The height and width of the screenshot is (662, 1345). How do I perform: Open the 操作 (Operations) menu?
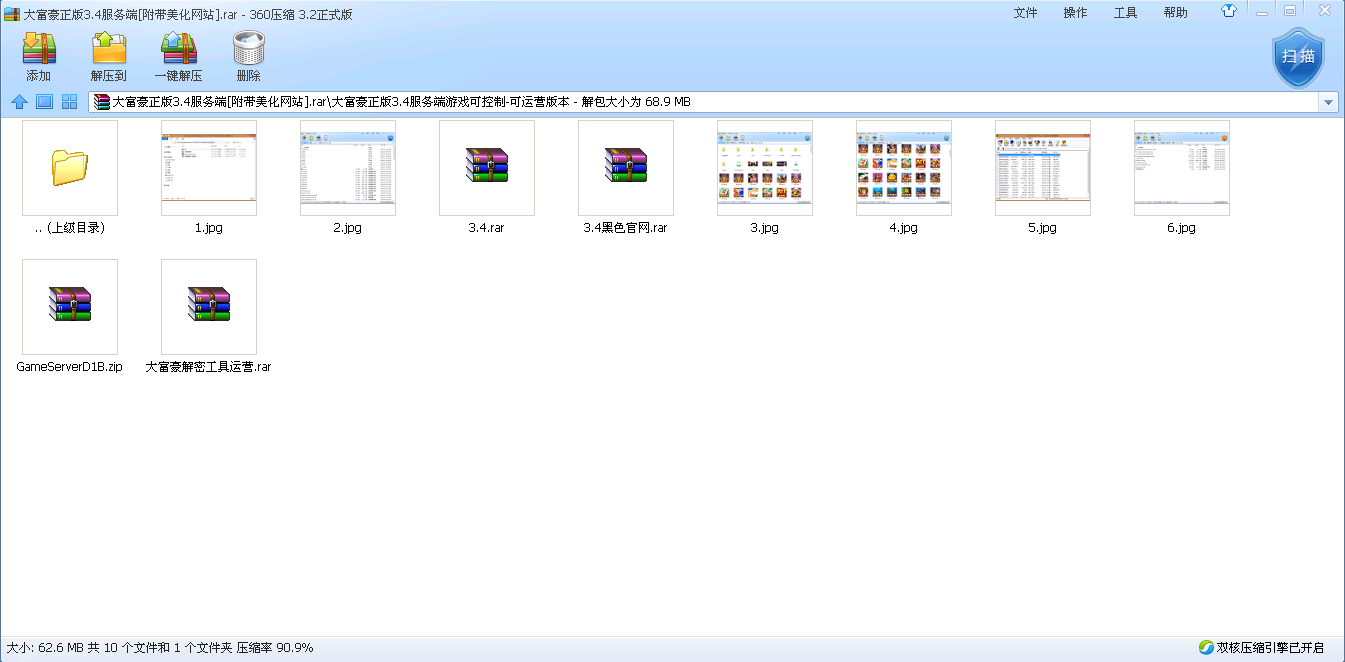pyautogui.click(x=1075, y=13)
